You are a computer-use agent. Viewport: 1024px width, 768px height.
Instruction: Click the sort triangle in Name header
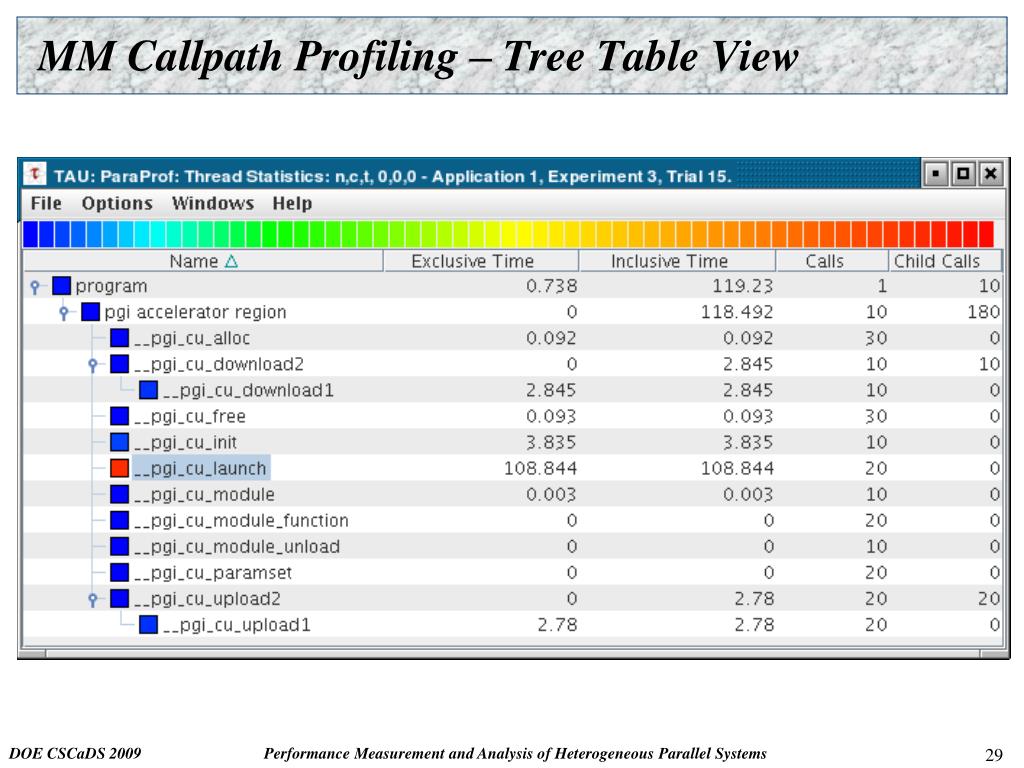tap(231, 261)
